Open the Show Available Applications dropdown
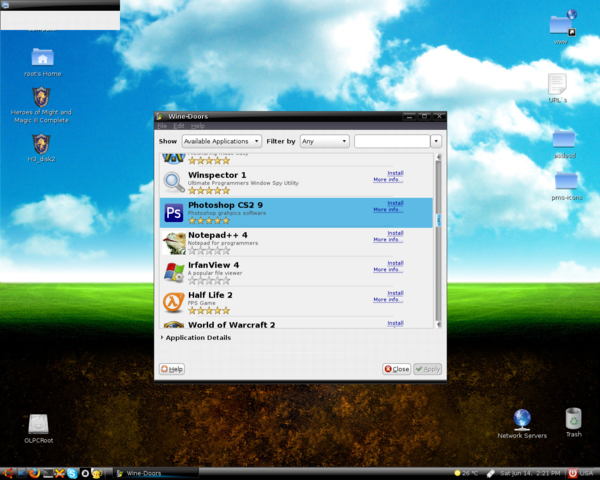600x480 pixels. coord(222,141)
